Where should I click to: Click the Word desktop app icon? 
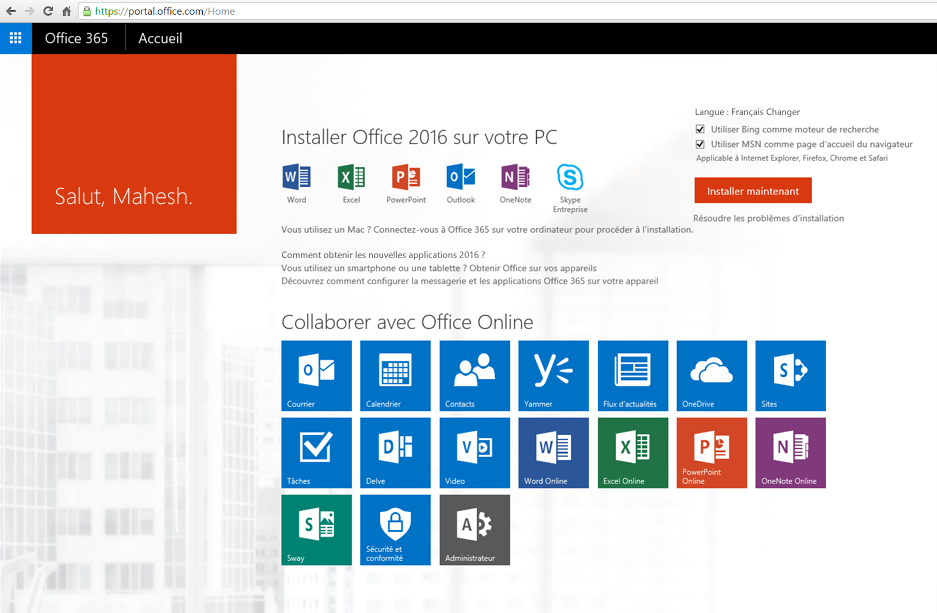click(x=296, y=177)
